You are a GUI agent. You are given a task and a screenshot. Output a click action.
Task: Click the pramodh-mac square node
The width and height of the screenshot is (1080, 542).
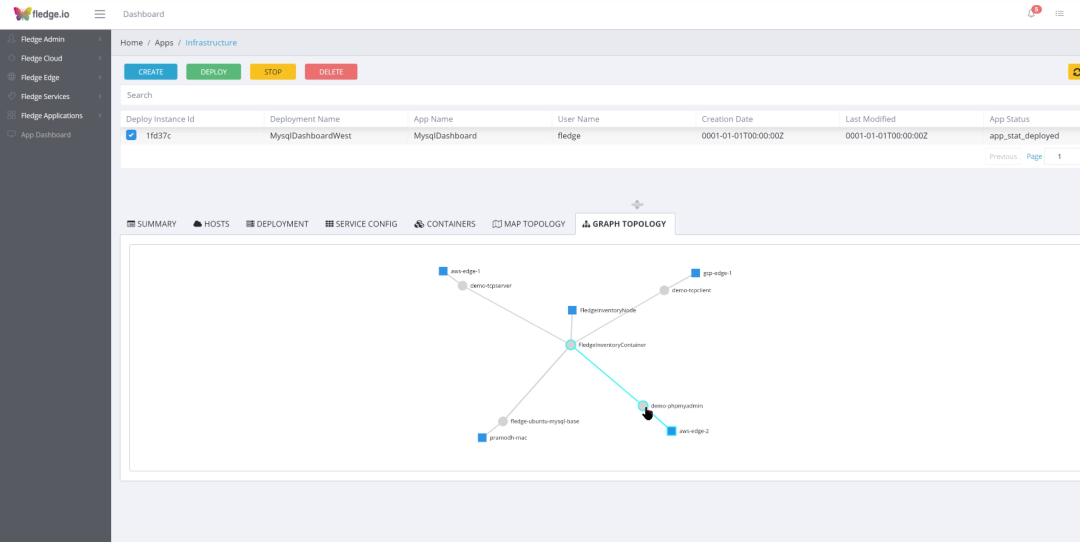tap(482, 438)
